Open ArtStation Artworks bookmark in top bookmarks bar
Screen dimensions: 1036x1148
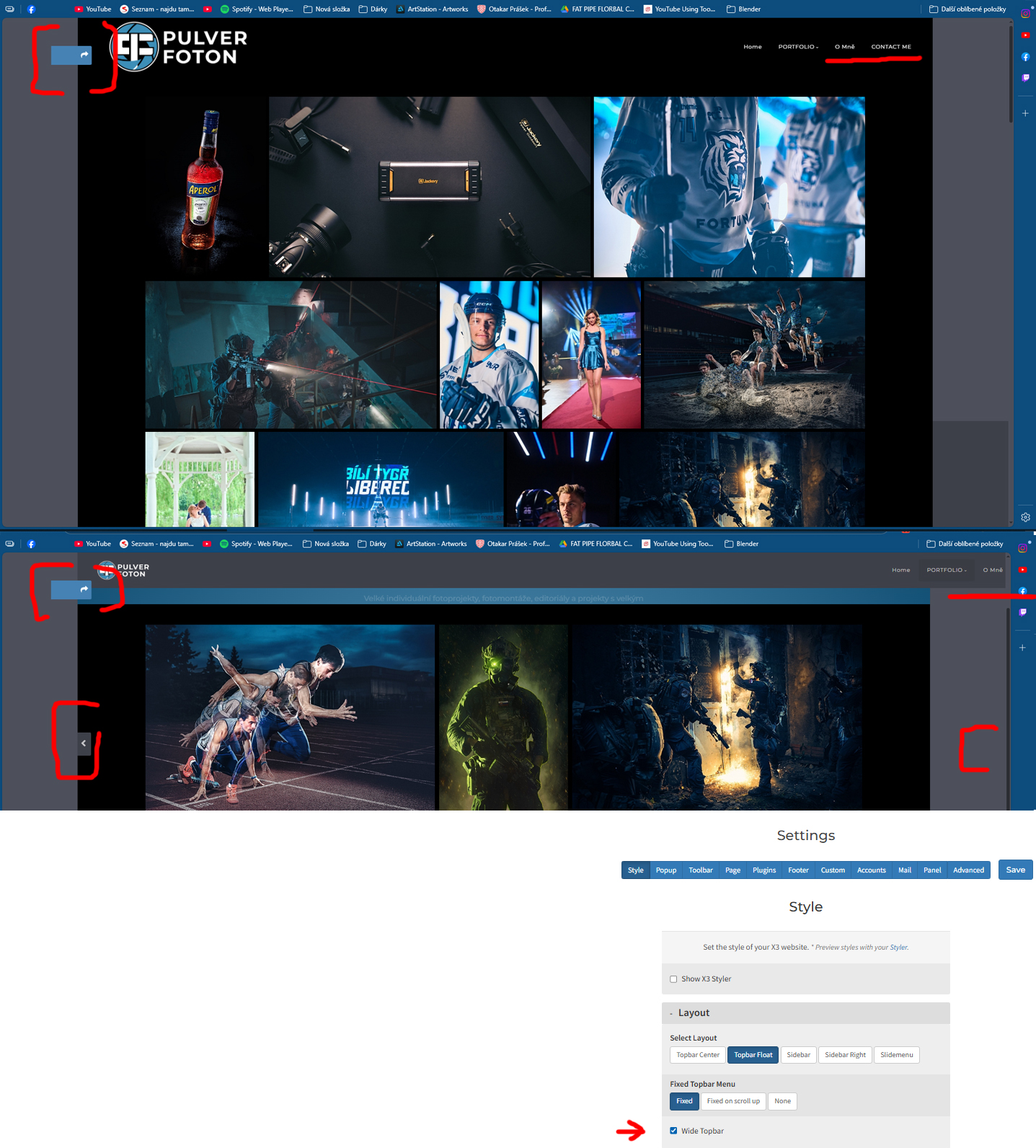(432, 9)
